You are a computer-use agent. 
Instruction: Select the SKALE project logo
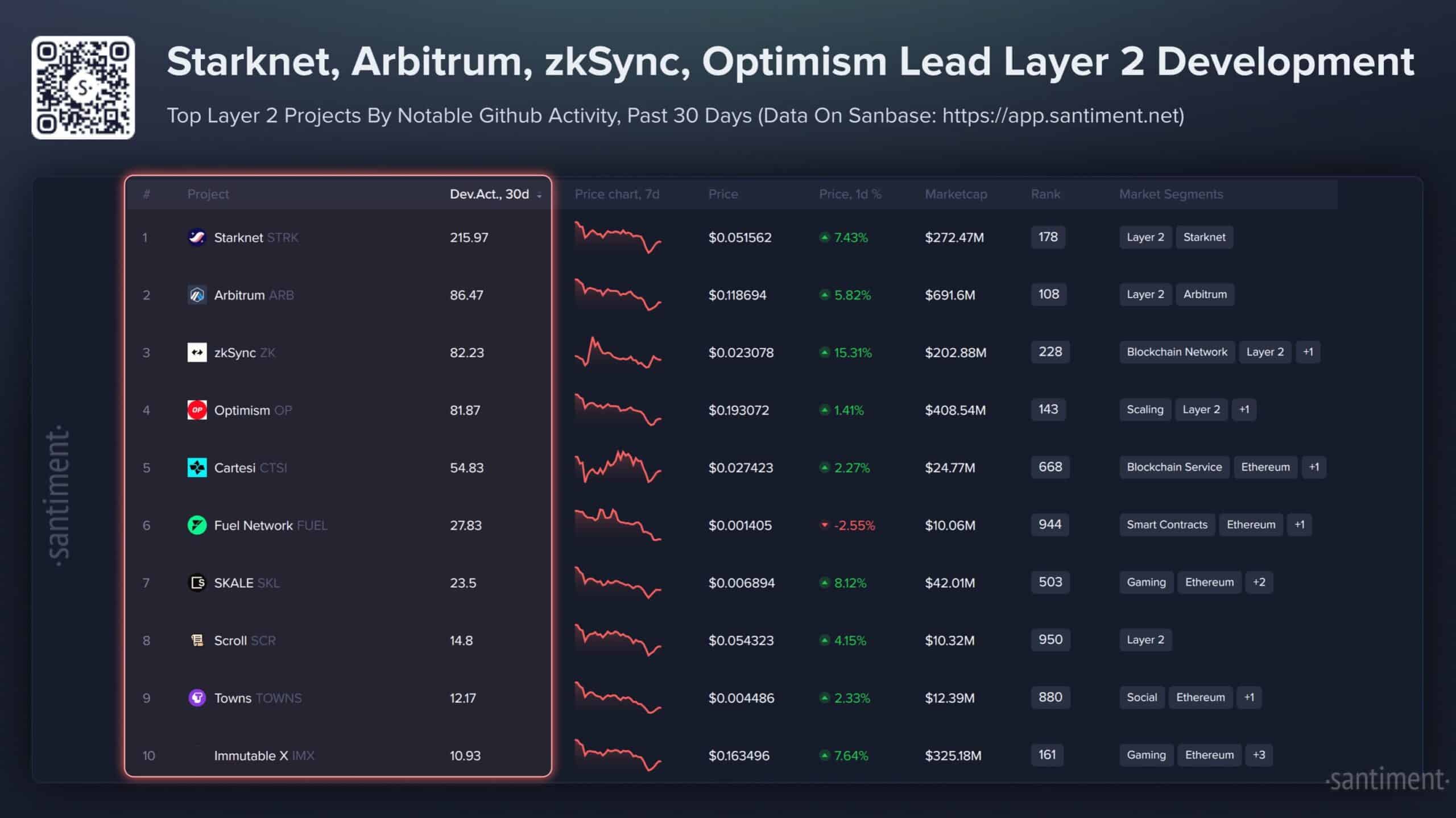click(197, 582)
